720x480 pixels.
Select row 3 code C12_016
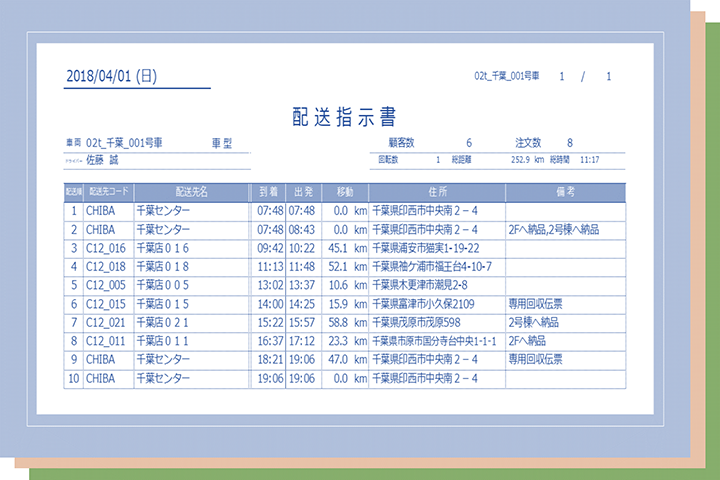(x=106, y=248)
